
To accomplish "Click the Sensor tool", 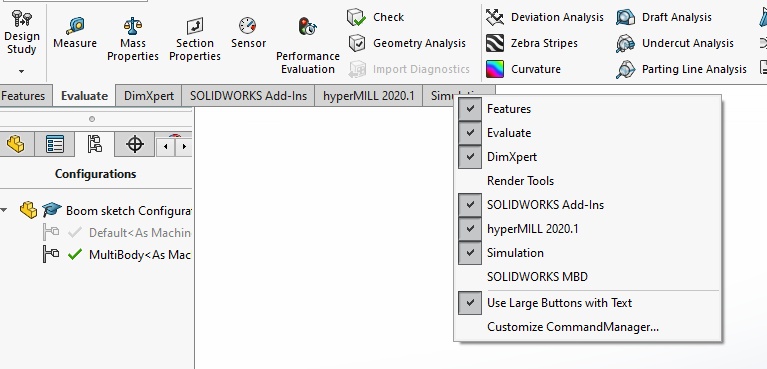I will 248,33.
